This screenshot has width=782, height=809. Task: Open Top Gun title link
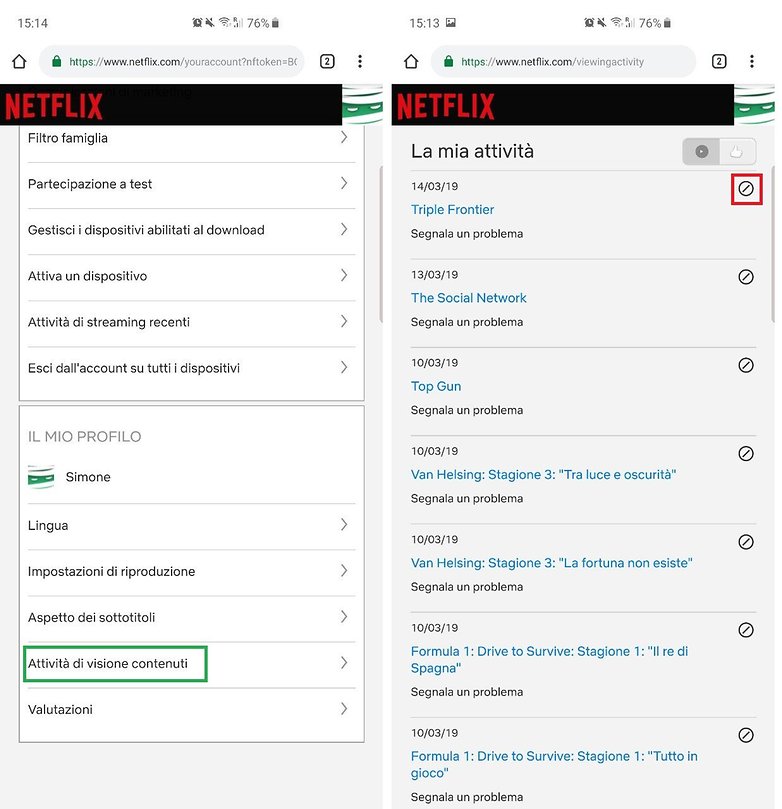pyautogui.click(x=436, y=386)
